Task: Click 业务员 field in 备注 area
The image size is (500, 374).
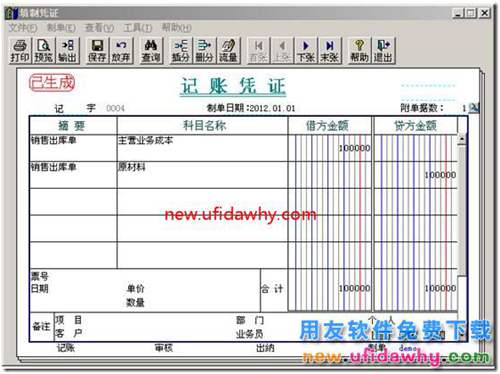Action: click(x=250, y=334)
